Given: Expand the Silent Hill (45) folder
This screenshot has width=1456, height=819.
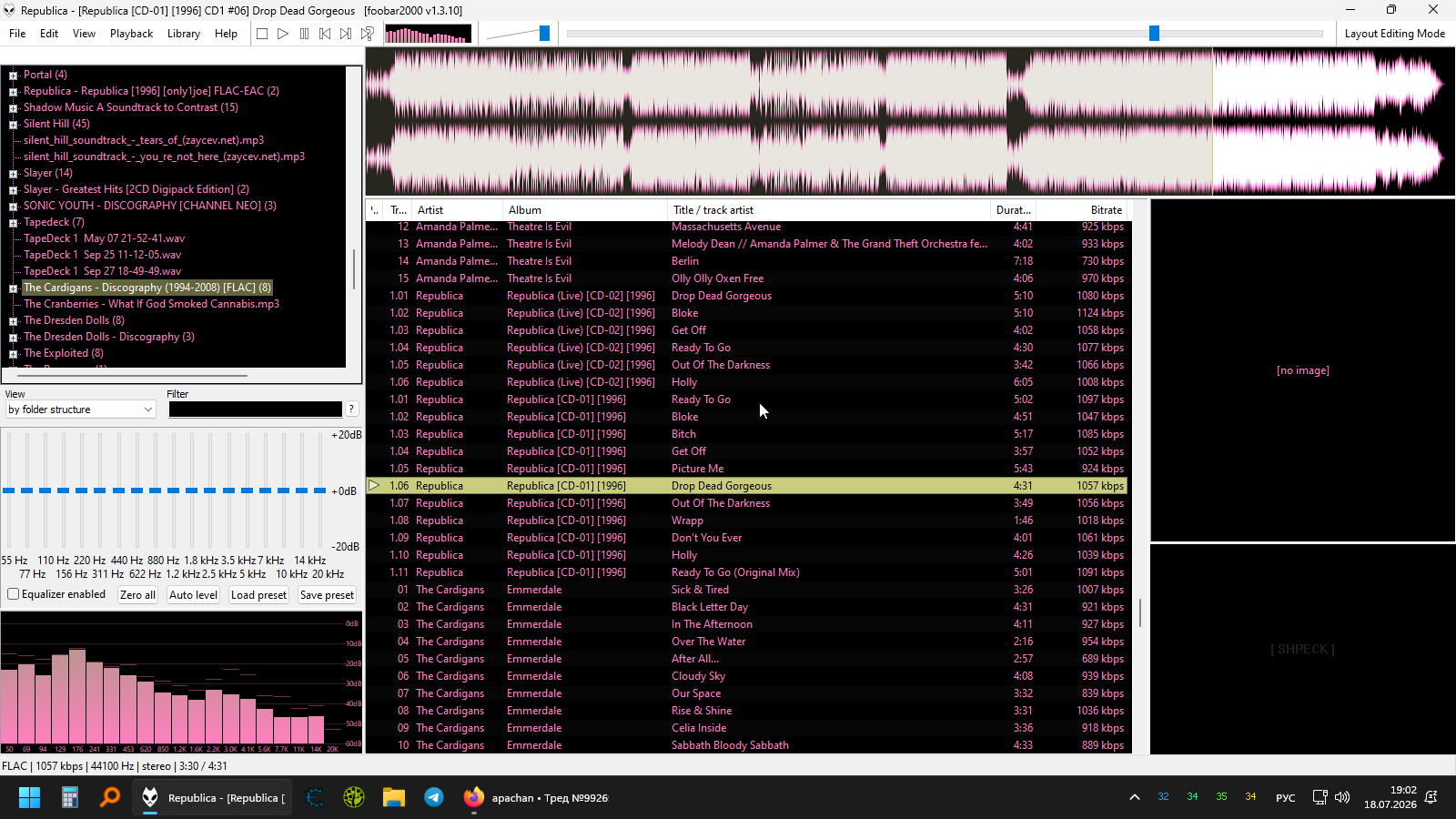Looking at the screenshot, I should tap(13, 125).
